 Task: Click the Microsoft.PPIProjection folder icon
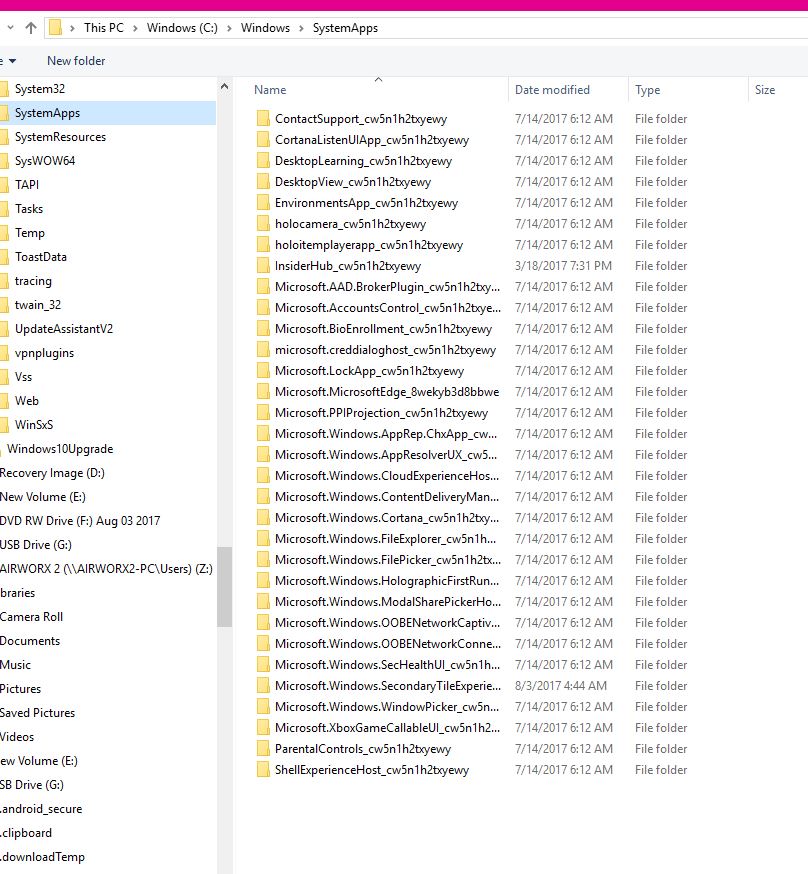point(263,412)
